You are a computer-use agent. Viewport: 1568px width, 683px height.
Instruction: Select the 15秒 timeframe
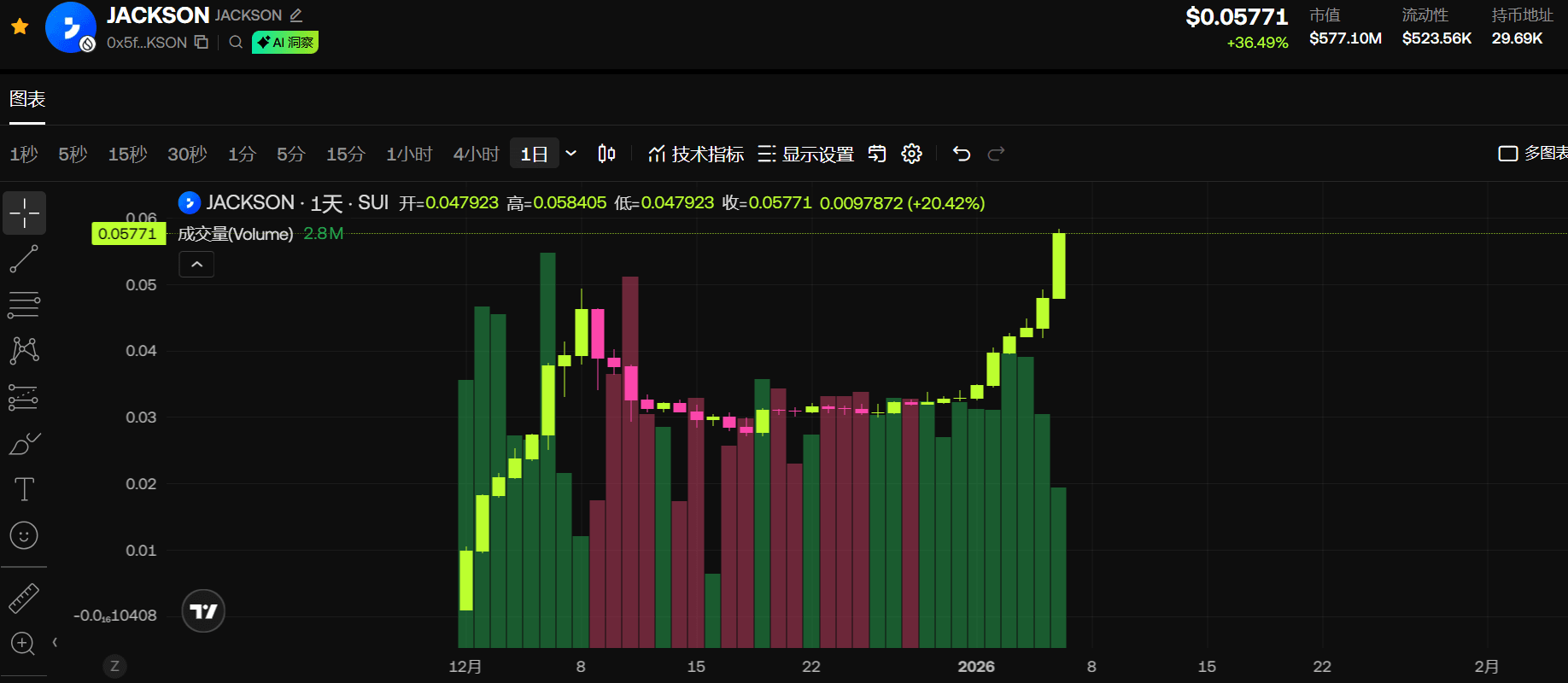[127, 154]
